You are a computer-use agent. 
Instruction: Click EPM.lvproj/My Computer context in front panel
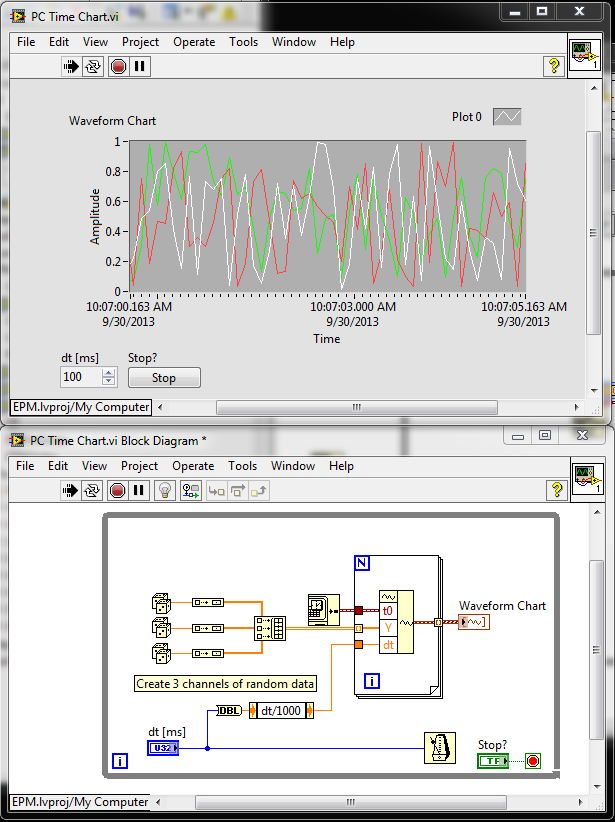point(81,407)
